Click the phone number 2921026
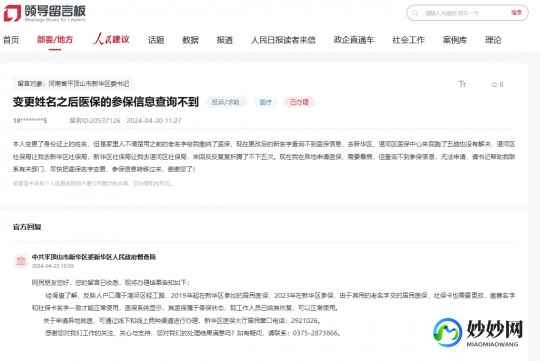This screenshot has height=361, width=540. (x=304, y=321)
